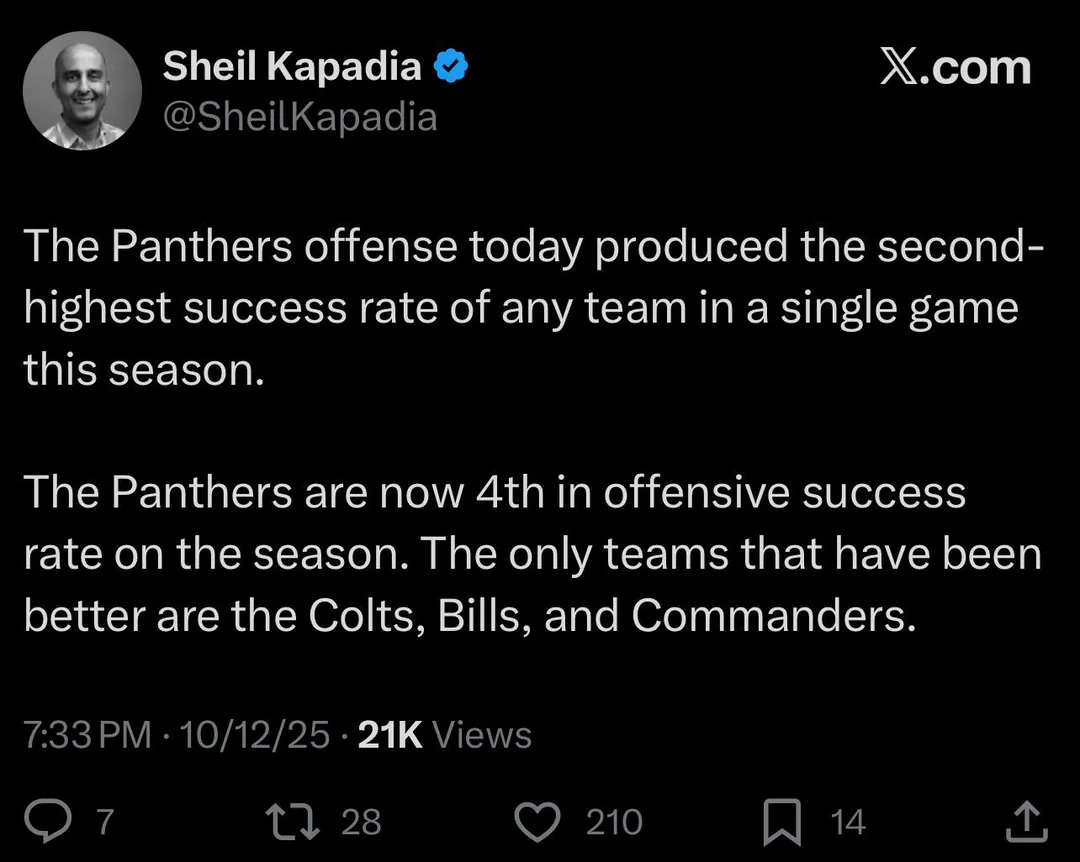Viewport: 1080px width, 862px height.
Task: Click the bookmark count of 14
Action: pos(848,822)
